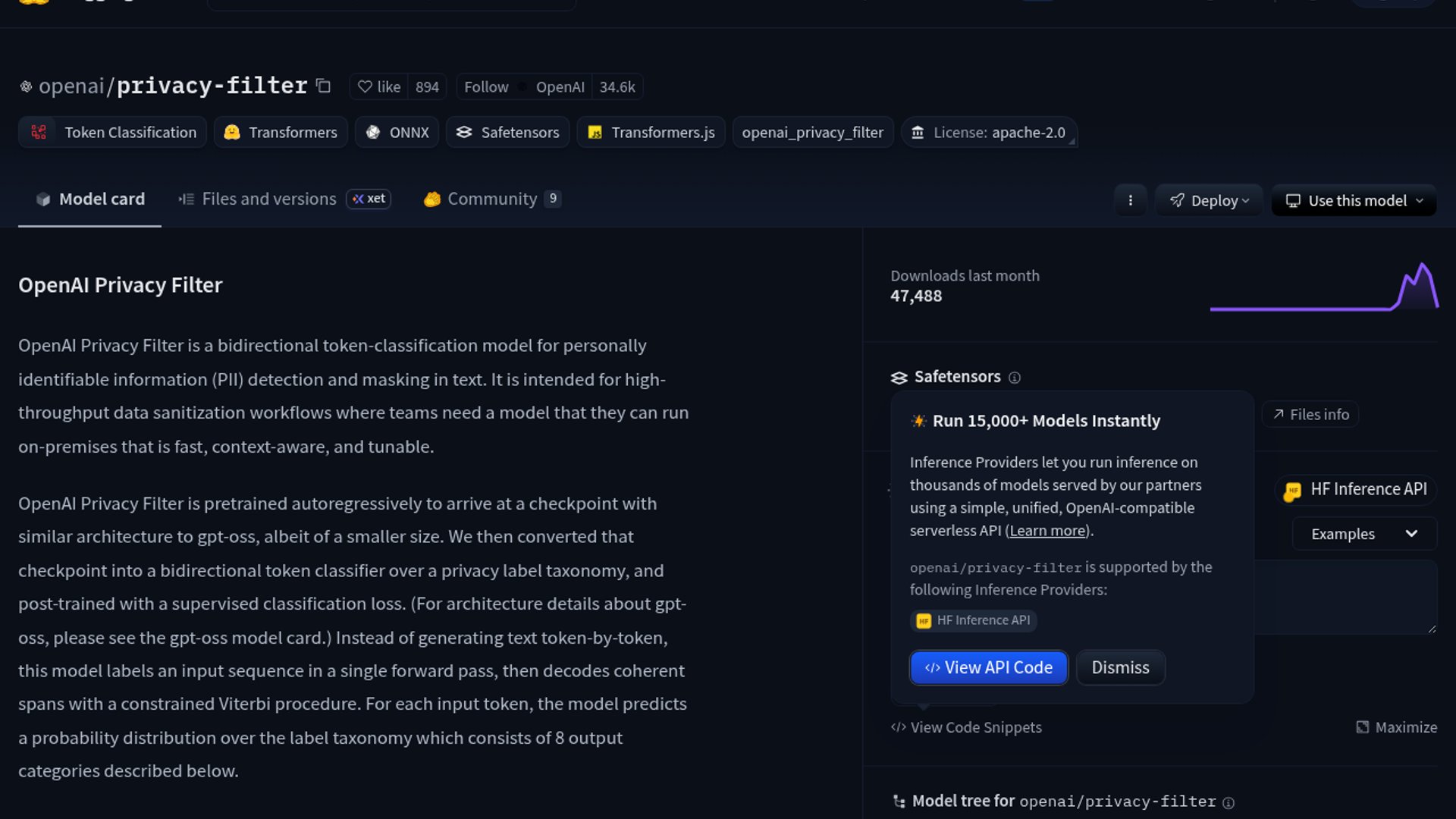Open the Use this model dropdown
This screenshot has width=1456, height=819.
point(1354,201)
